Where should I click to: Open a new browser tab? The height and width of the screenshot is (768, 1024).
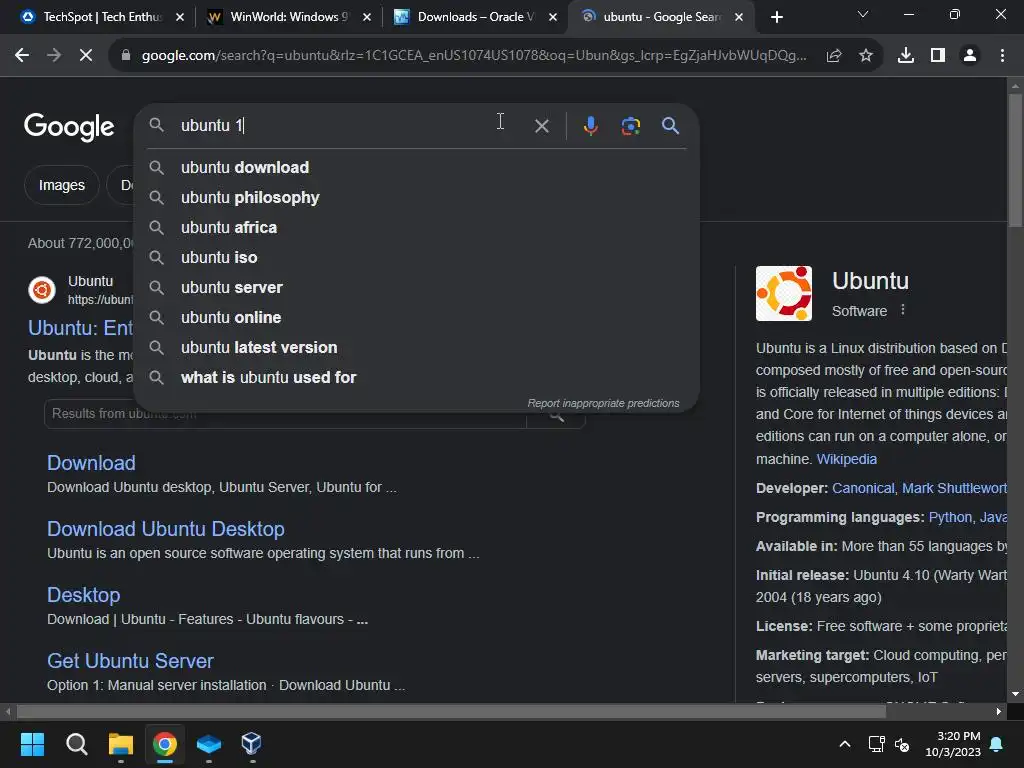(776, 17)
